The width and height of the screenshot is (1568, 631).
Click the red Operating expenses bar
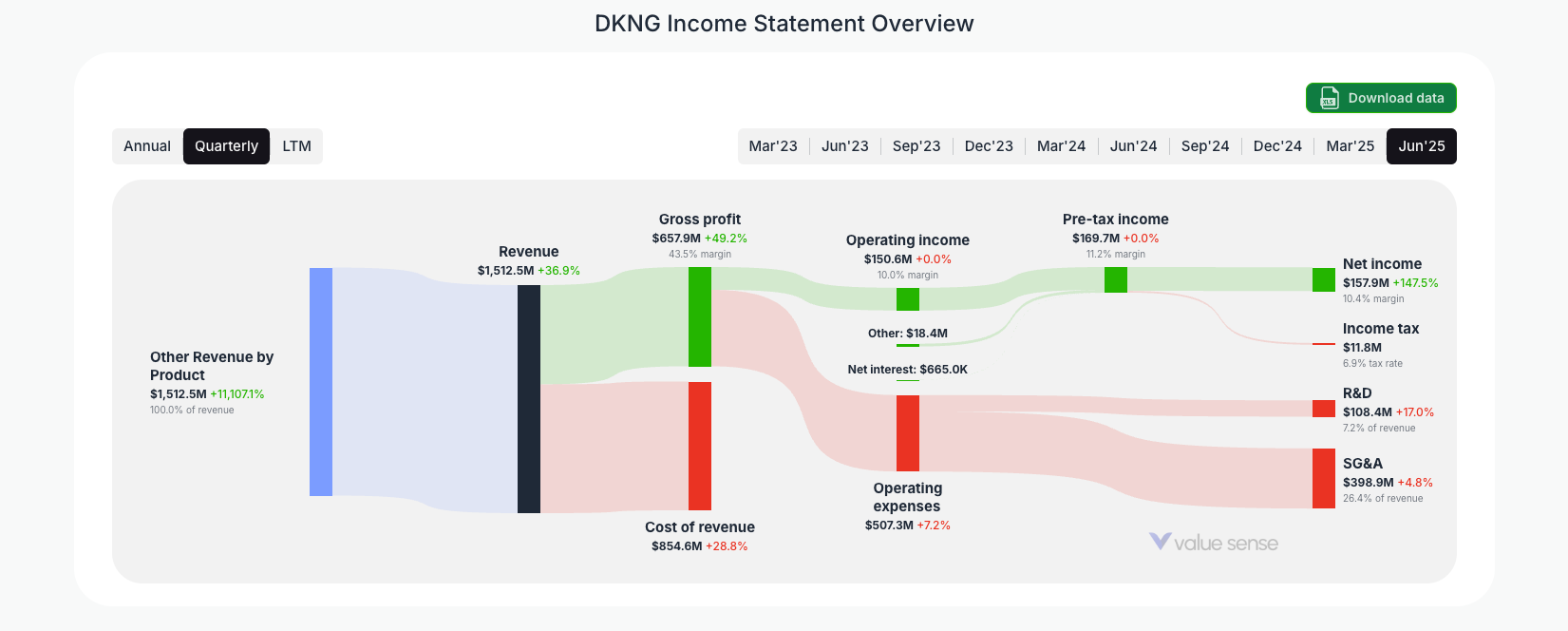coord(908,433)
